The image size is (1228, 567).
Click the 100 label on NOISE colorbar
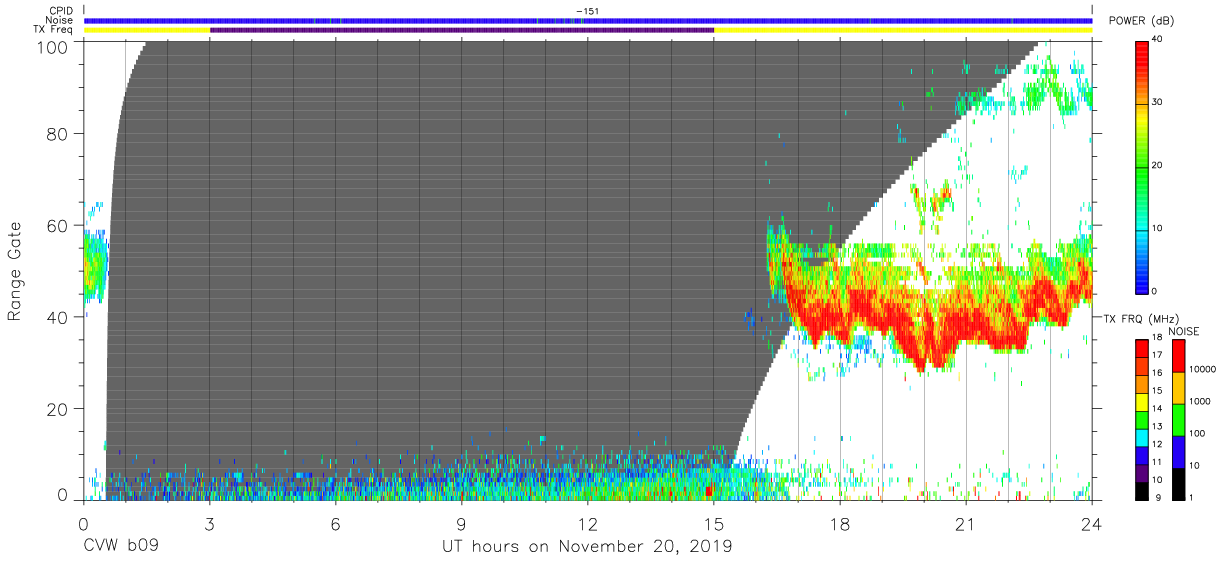[x=1197, y=433]
